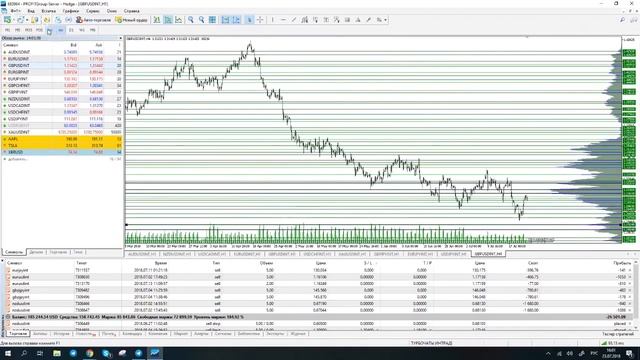Zoom in on the chart

pyautogui.click(x=191, y=20)
